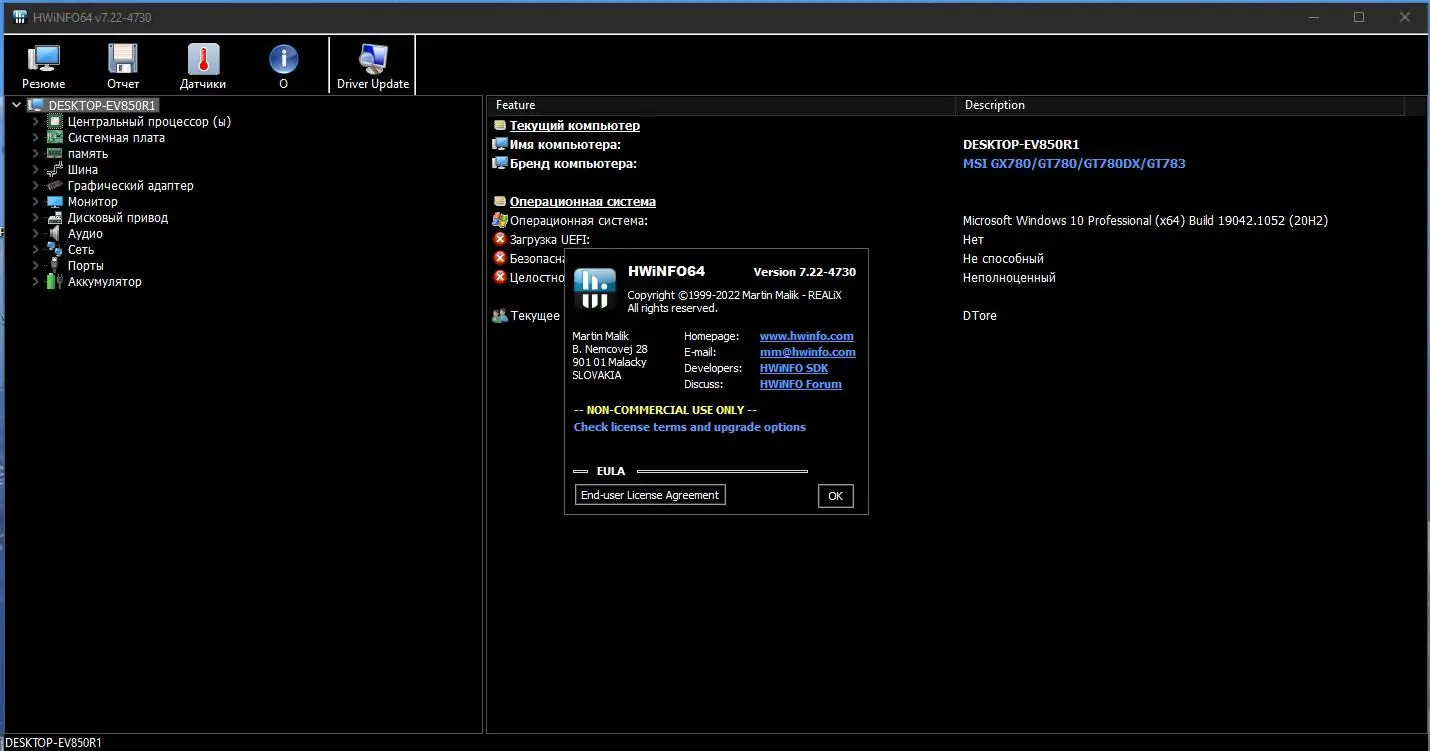Click the red X icon beside Загрузка UEFI
This screenshot has height=751, width=1430.
500,239
